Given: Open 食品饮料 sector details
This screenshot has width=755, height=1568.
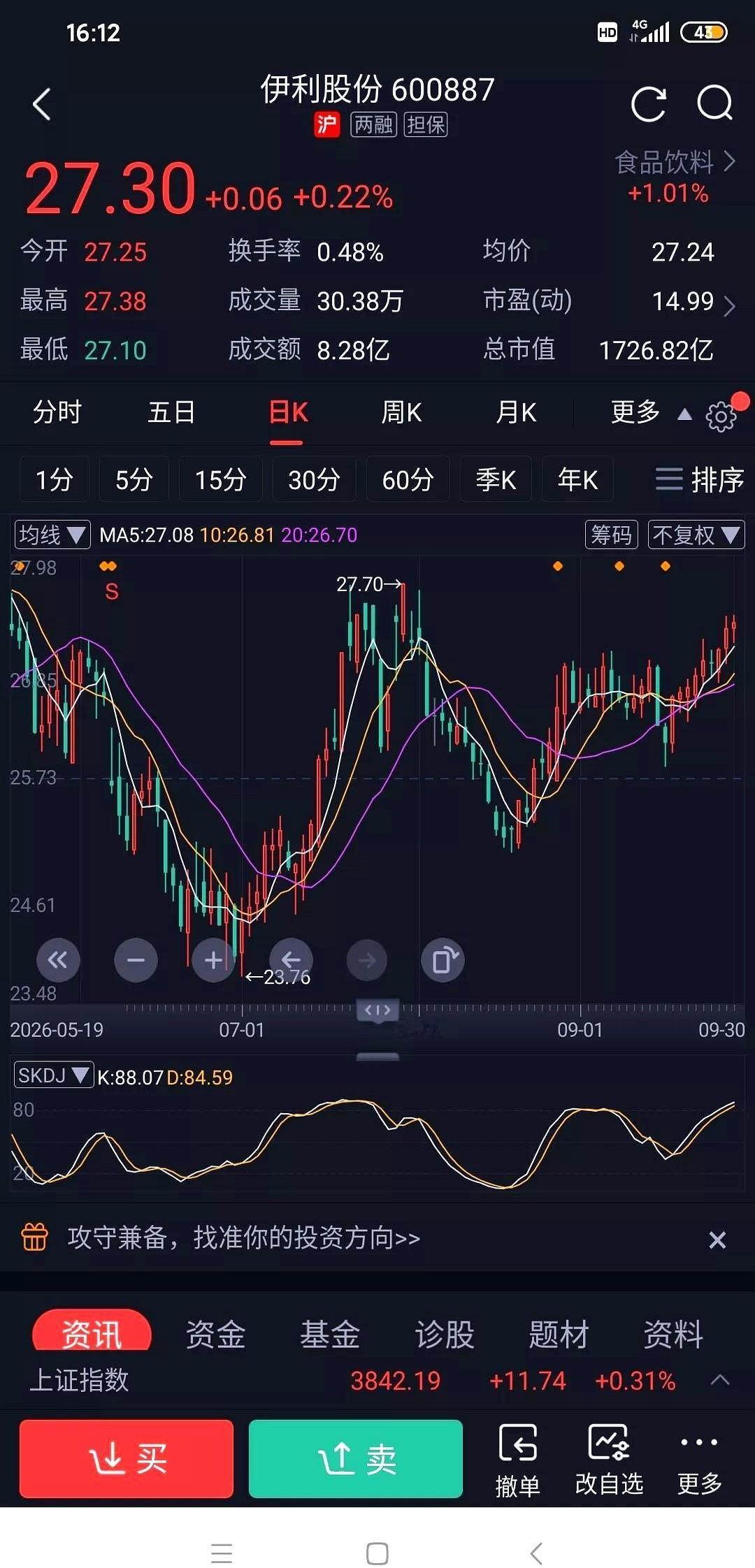Looking at the screenshot, I should point(675,162).
